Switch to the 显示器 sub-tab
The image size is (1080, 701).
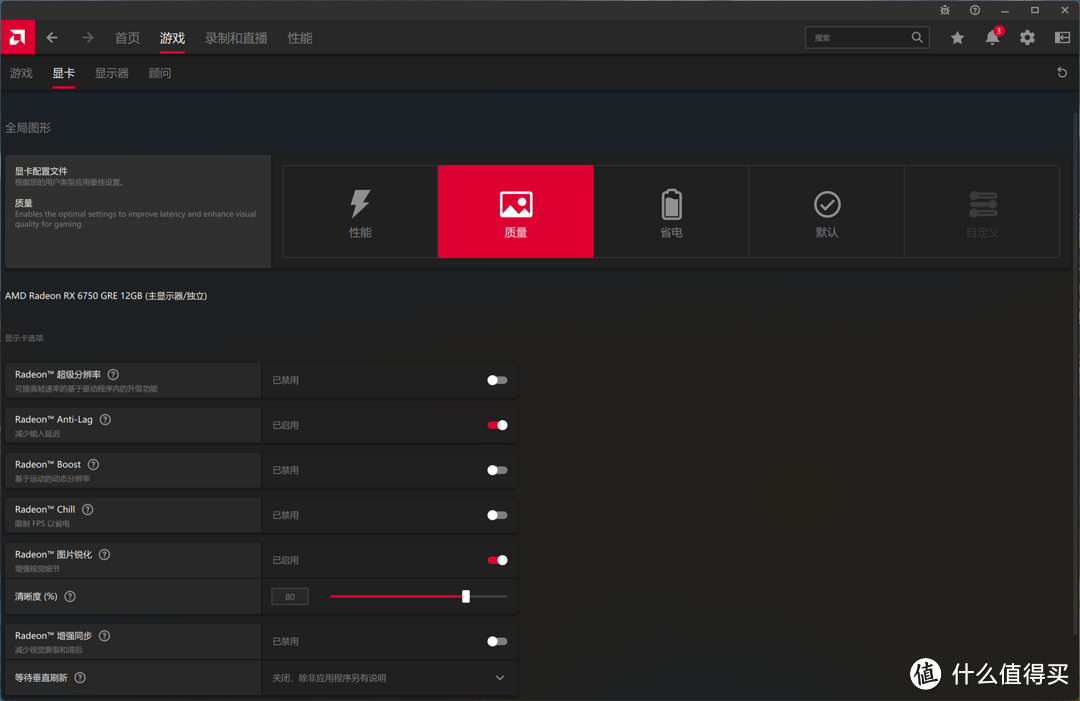click(112, 73)
